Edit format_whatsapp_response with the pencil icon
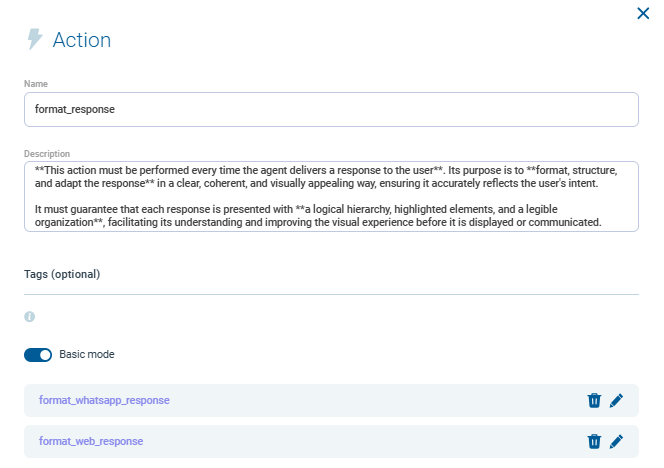The width and height of the screenshot is (664, 468). click(616, 400)
